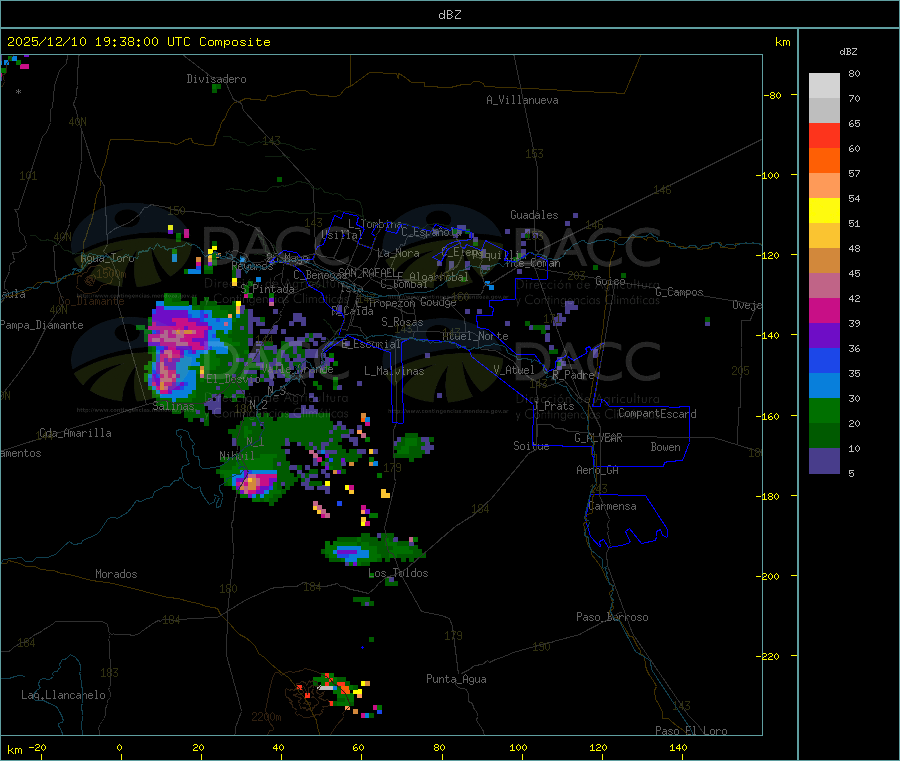
Task: Click the Morados label
Action: point(116,574)
